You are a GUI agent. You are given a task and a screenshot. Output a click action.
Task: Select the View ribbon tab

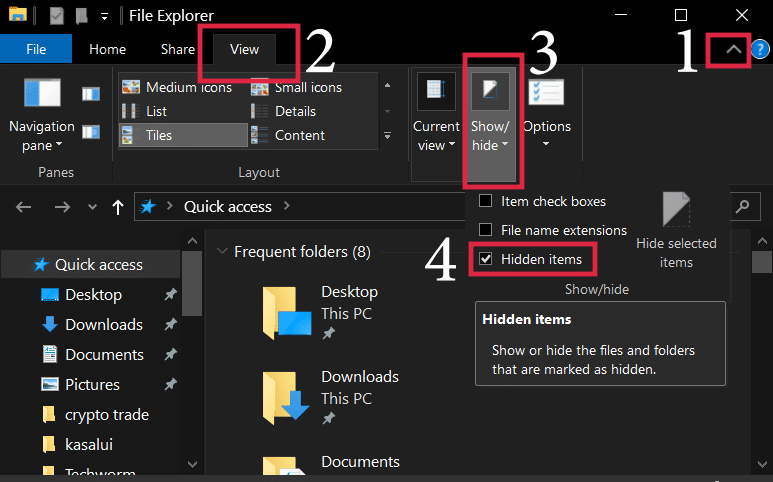pyautogui.click(x=244, y=49)
